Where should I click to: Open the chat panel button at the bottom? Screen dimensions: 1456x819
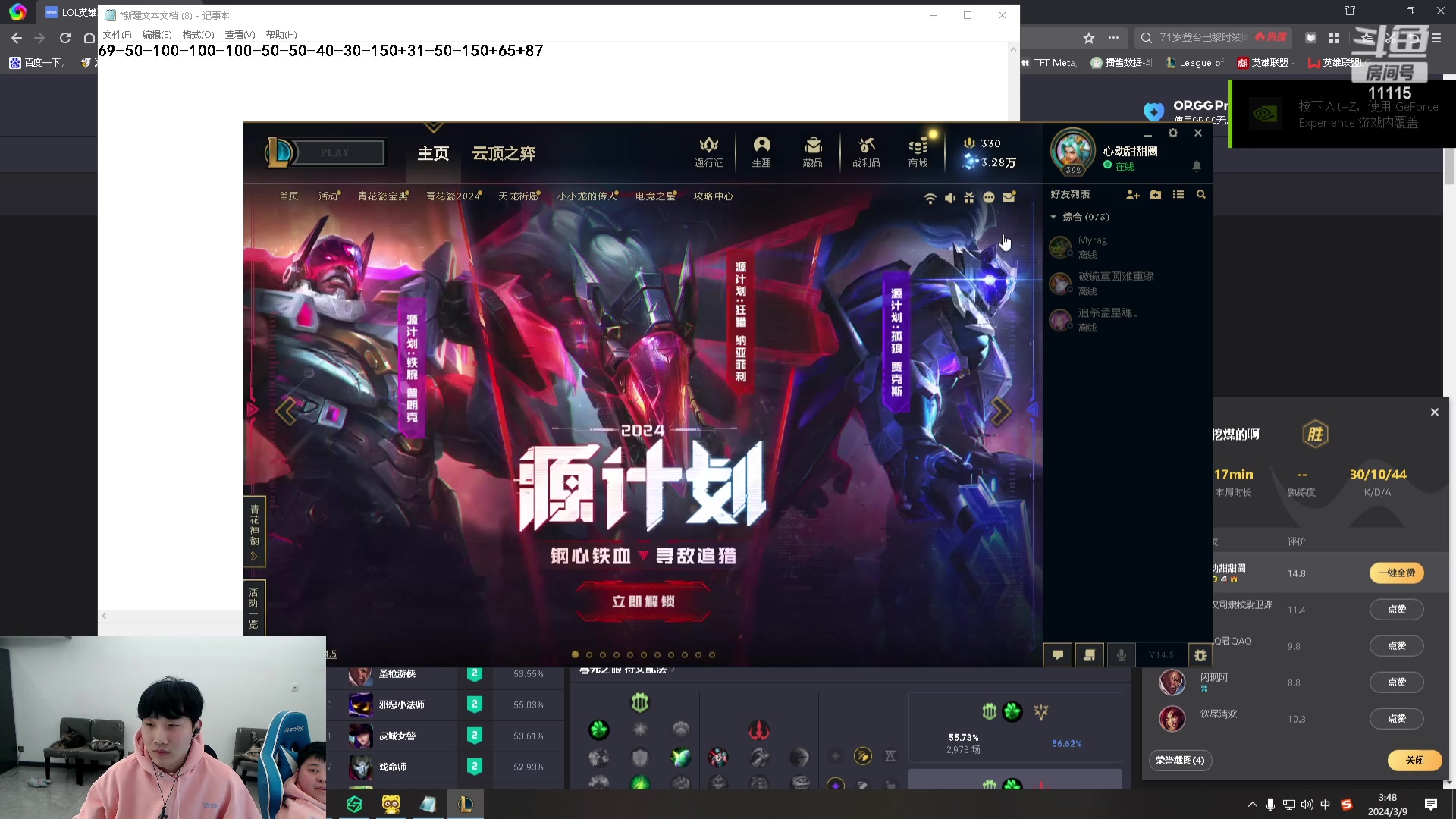(x=1058, y=655)
